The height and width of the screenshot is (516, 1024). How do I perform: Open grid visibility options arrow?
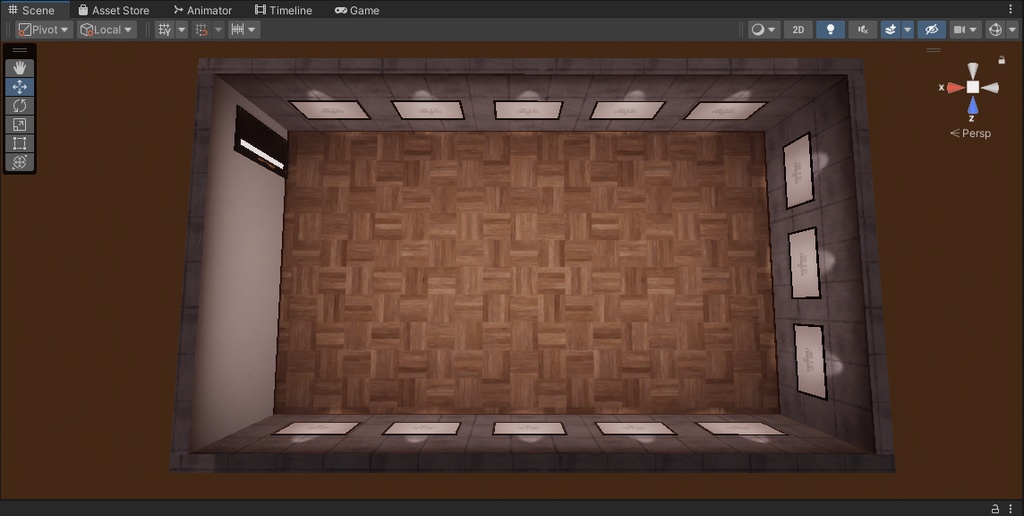[x=182, y=29]
